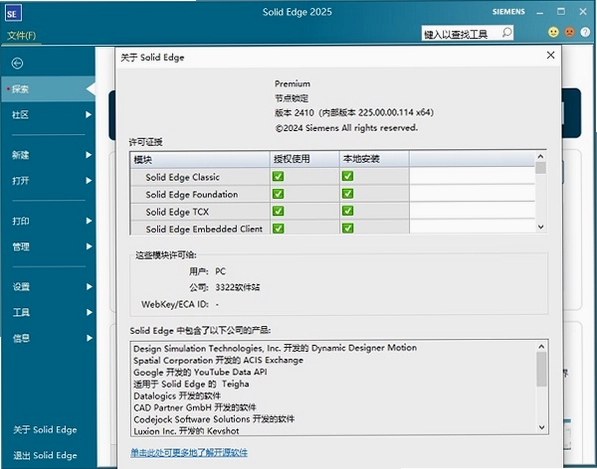Toggle Embedded Client 本地安装 checkbox
This screenshot has height=469, width=597.
pos(347,228)
